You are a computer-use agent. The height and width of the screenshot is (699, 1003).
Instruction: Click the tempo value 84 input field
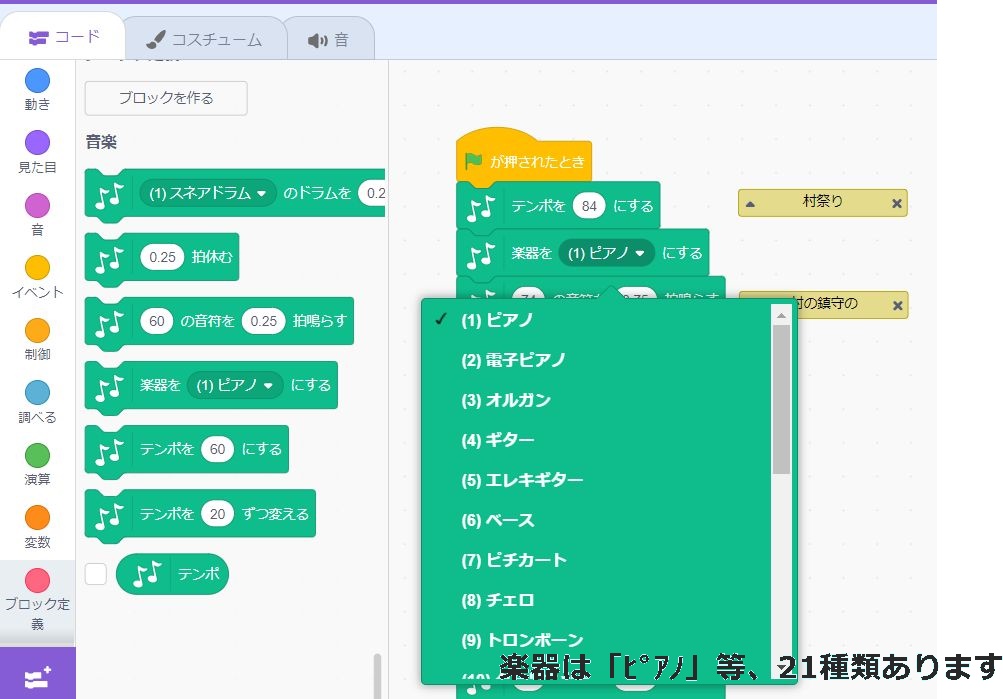click(589, 206)
